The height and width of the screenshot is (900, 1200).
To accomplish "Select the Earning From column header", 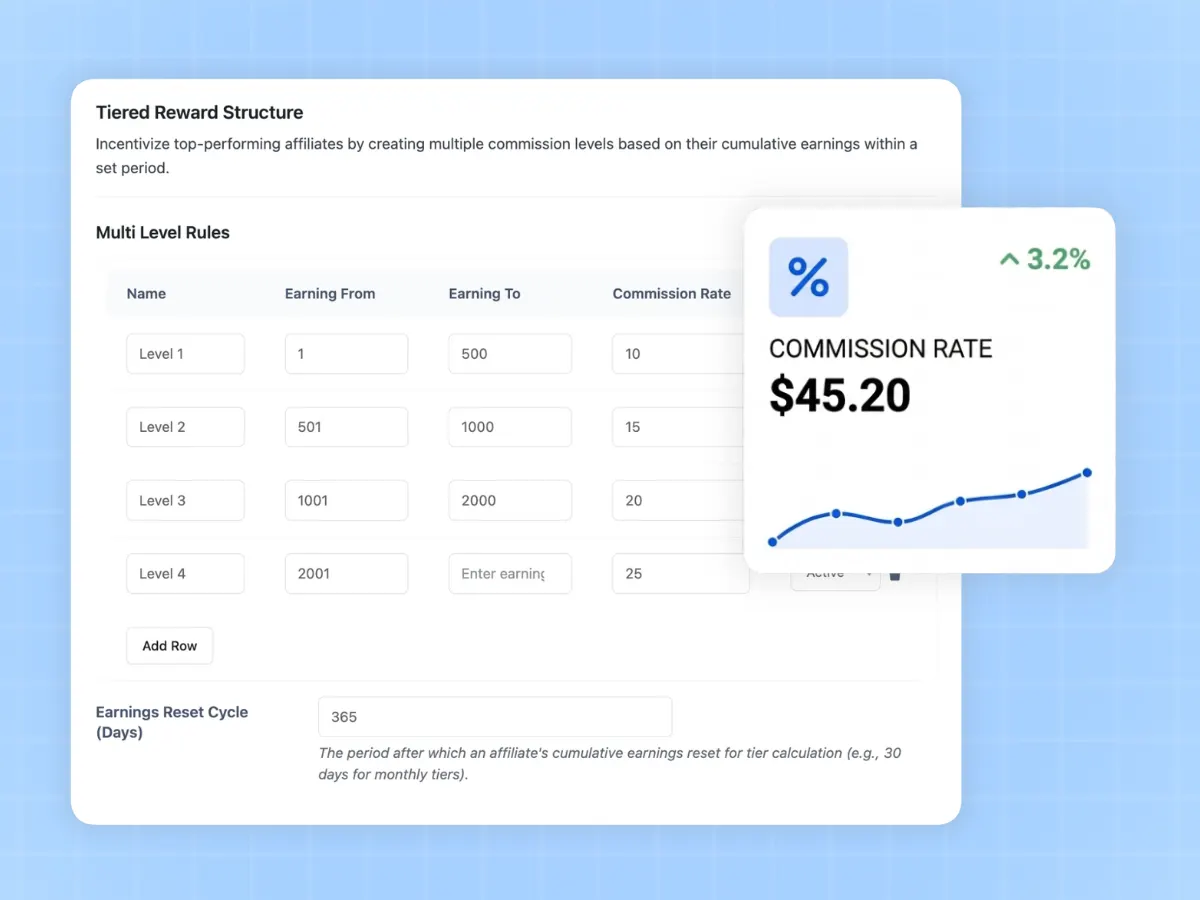I will point(330,293).
